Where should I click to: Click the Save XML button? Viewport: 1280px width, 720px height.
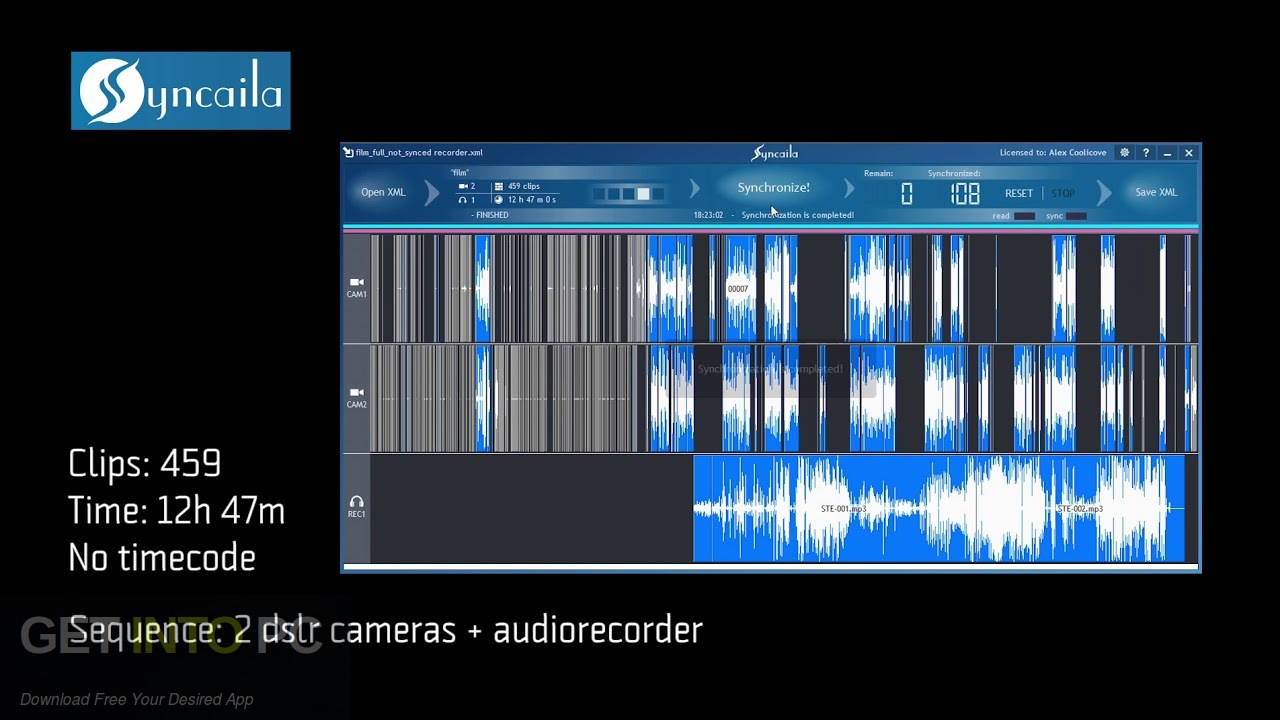point(1155,192)
